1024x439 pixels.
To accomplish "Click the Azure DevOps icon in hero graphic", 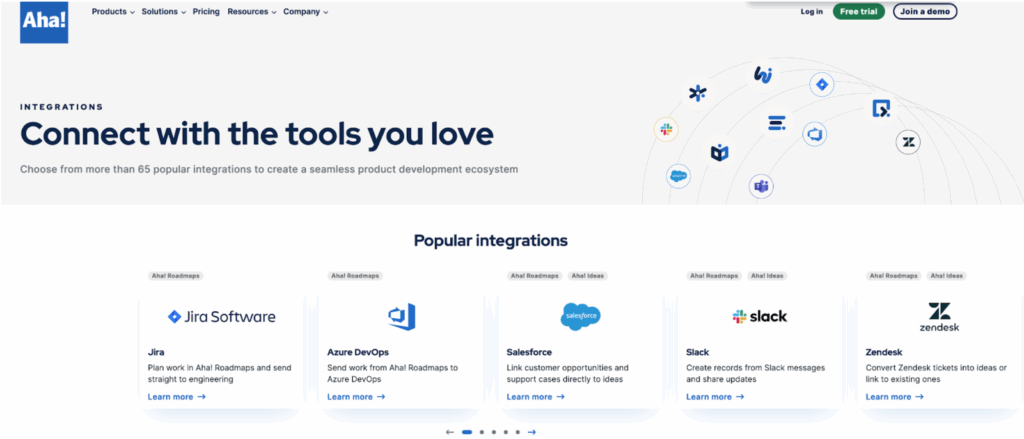I will [814, 135].
